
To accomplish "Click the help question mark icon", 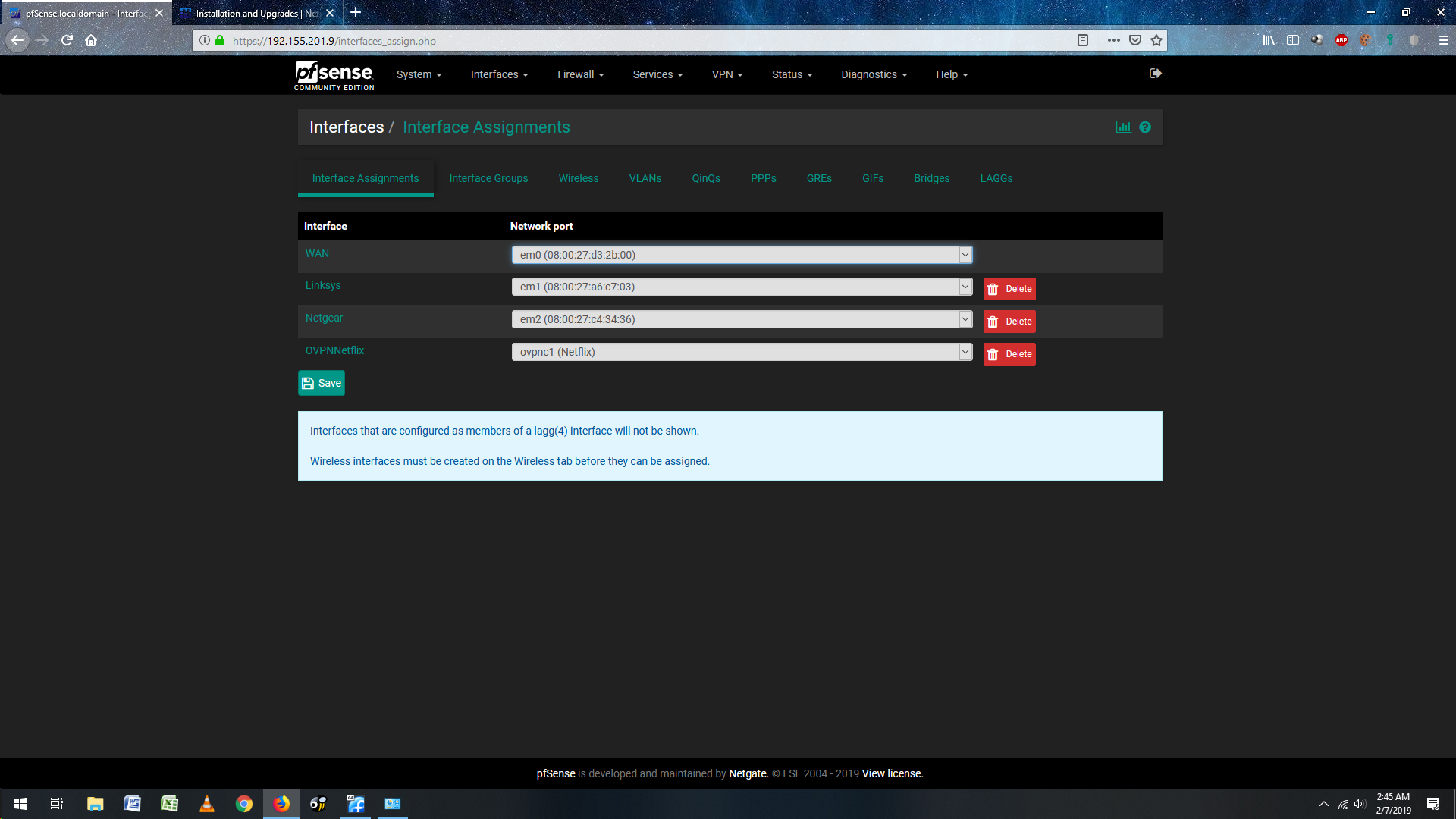I will tap(1145, 127).
